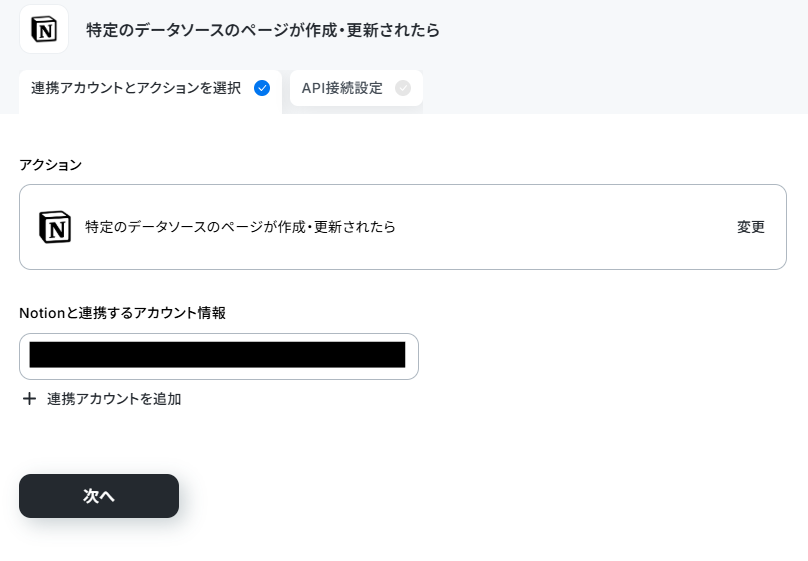Click the gray checkmark on API接続設定 tab
The height and width of the screenshot is (561, 808).
point(403,88)
